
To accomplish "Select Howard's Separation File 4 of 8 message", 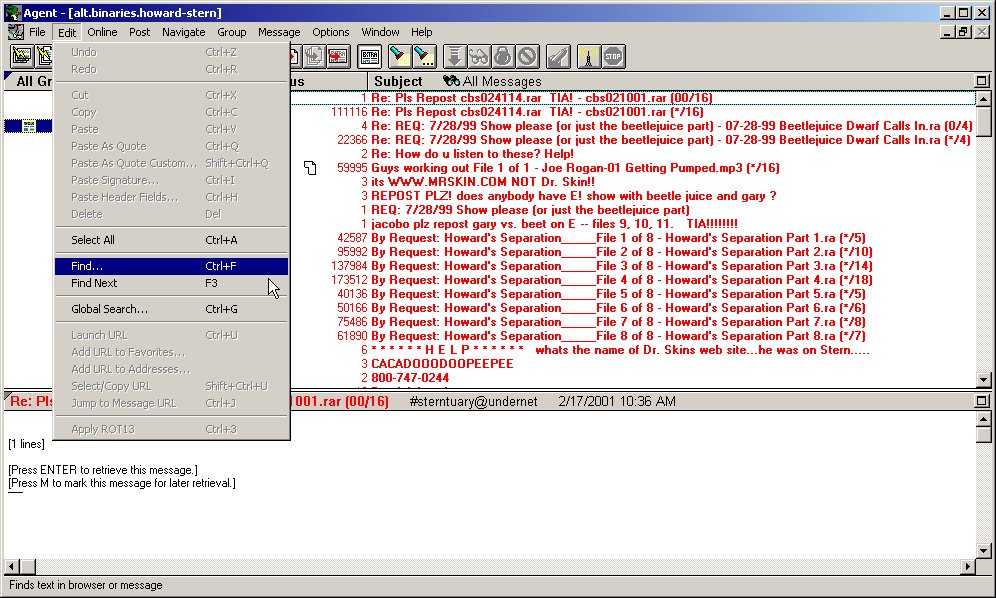I will tap(622, 280).
